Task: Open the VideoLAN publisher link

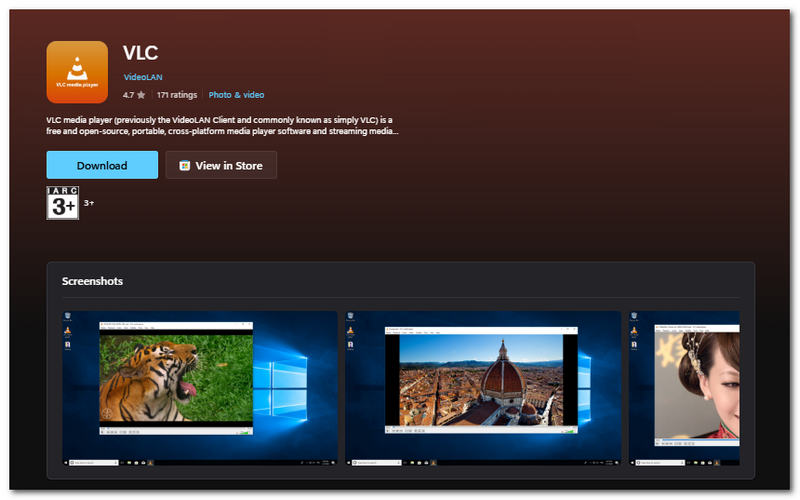Action: (x=143, y=77)
